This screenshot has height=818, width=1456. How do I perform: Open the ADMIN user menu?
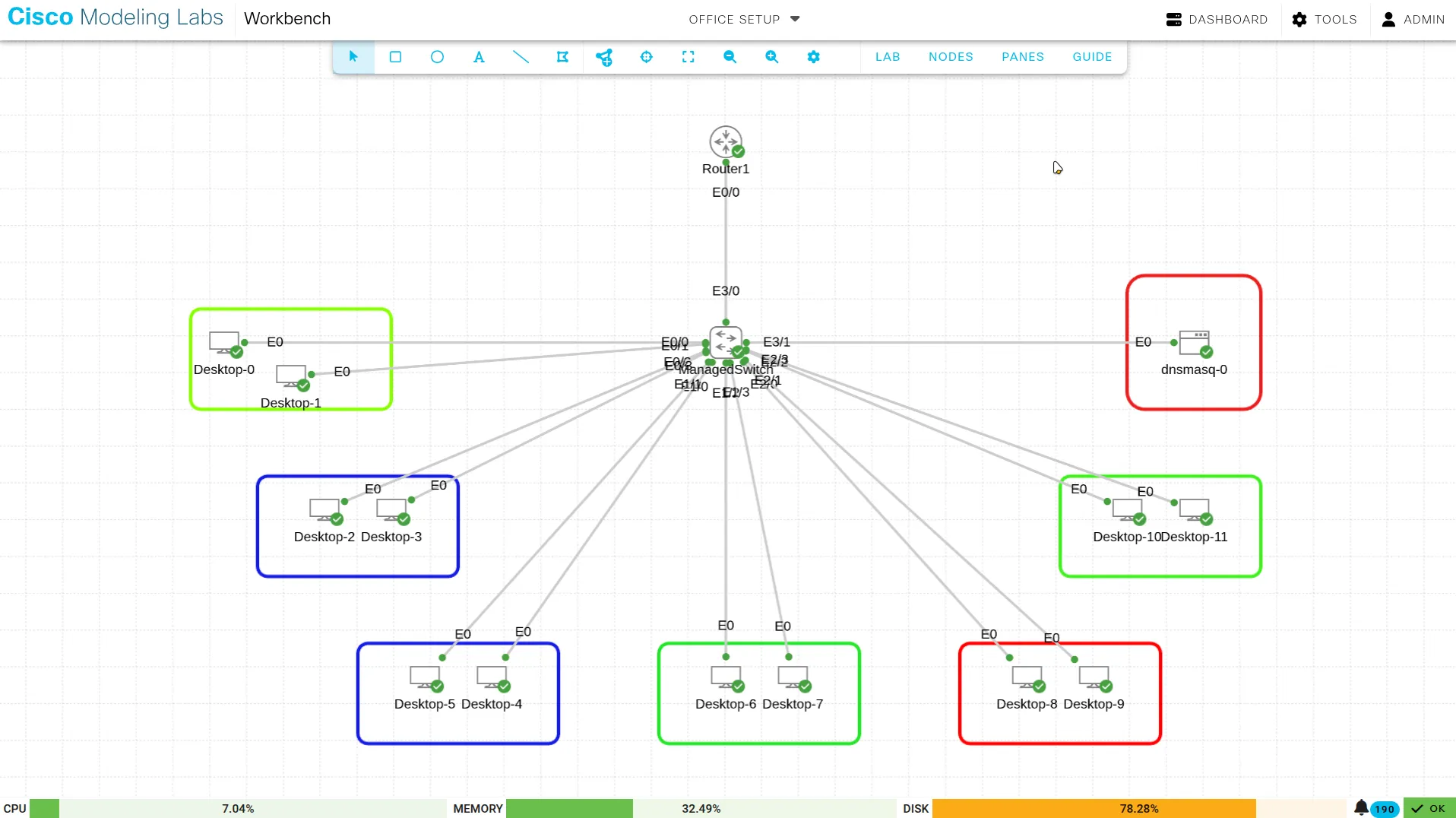pyautogui.click(x=1413, y=19)
